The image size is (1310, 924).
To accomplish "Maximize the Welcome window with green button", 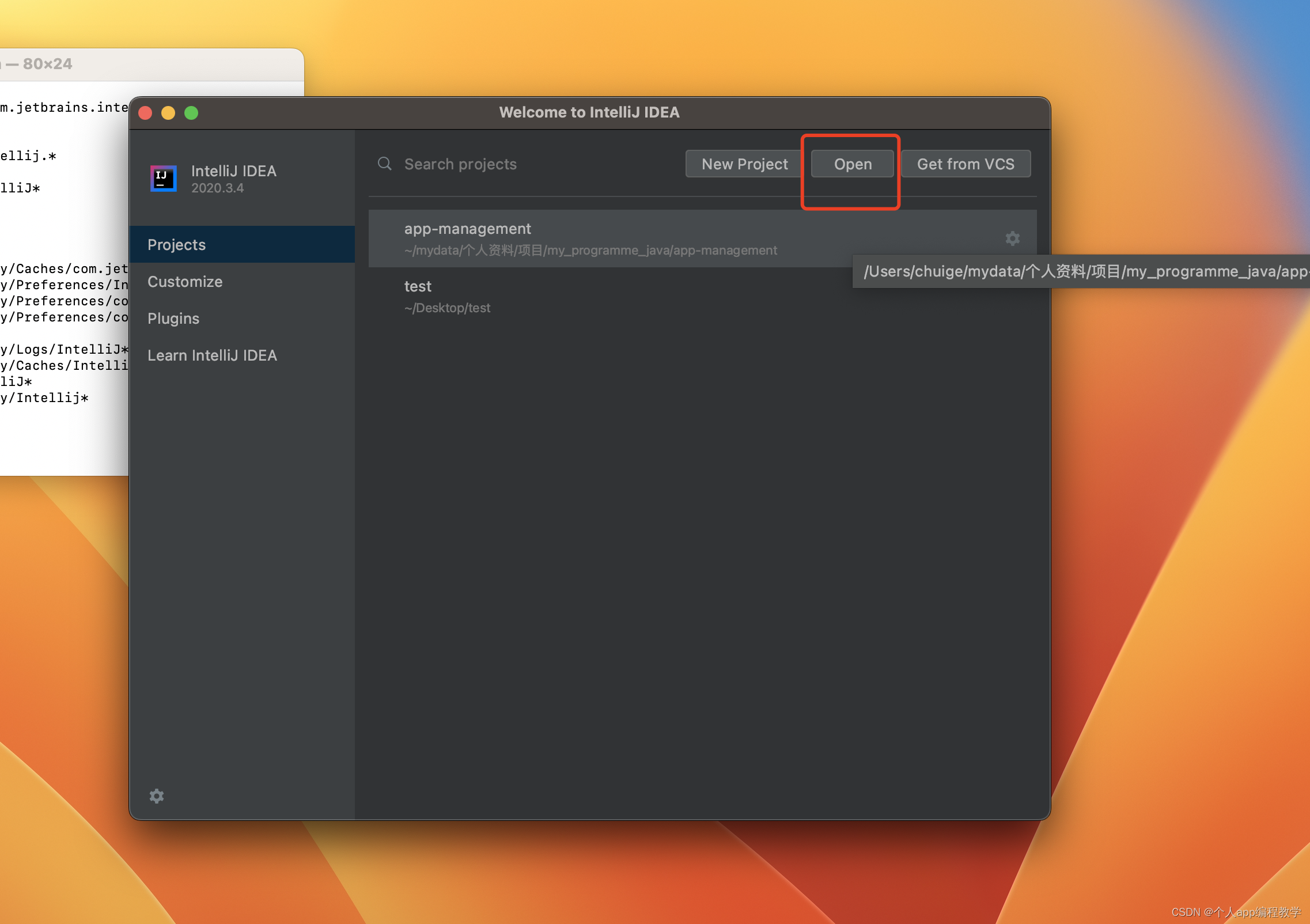I will [191, 113].
